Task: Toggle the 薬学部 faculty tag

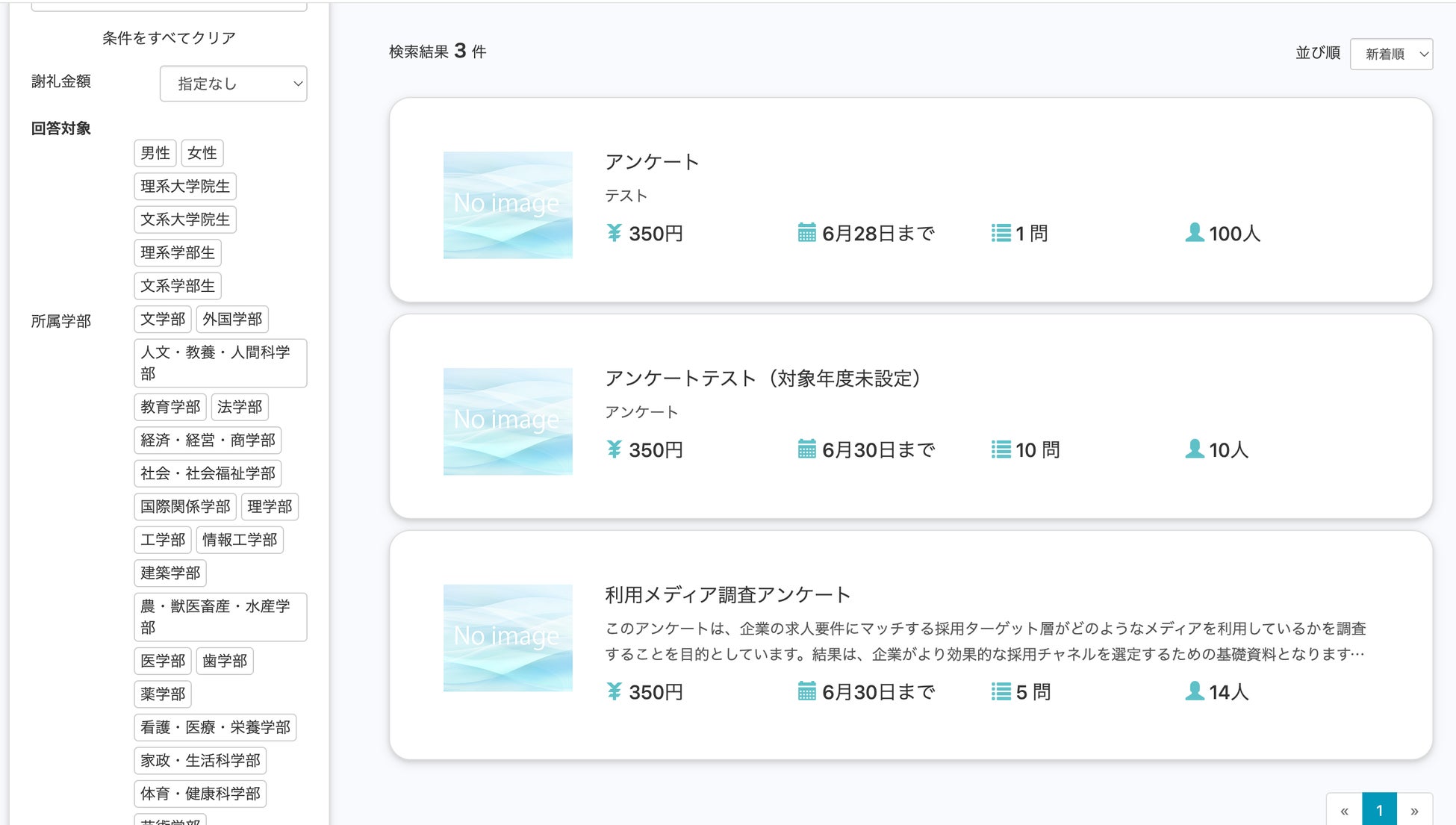Action: click(x=163, y=694)
